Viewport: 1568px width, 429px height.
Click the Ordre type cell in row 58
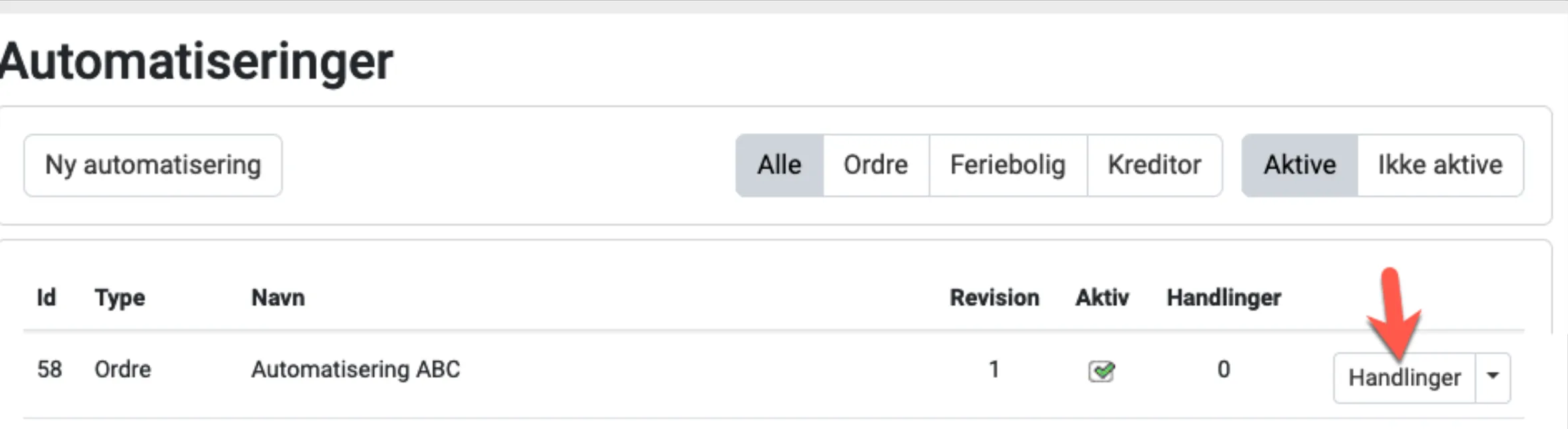(122, 370)
